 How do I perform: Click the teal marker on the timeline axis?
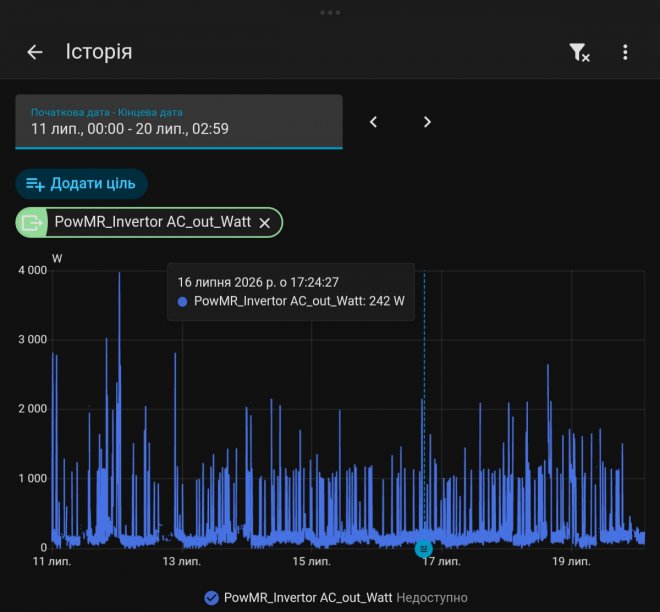point(423,548)
